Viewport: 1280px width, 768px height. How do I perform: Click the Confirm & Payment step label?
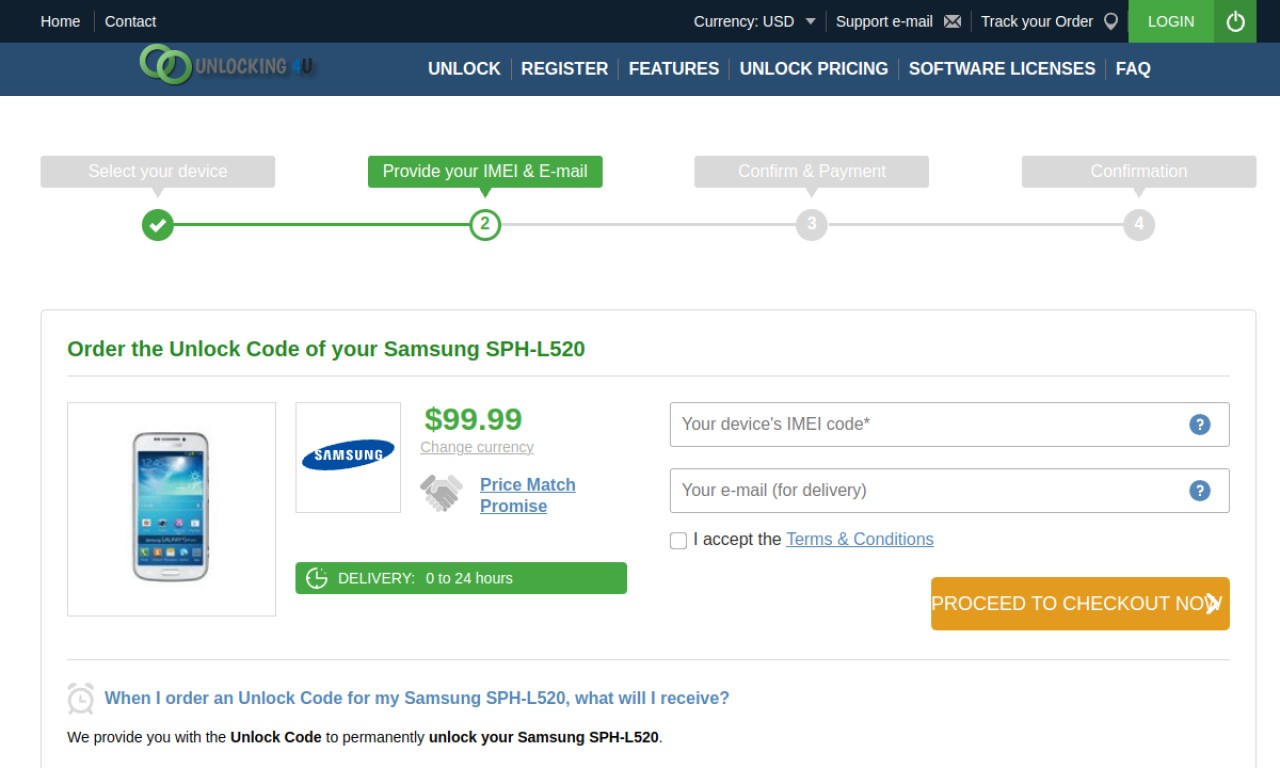812,171
